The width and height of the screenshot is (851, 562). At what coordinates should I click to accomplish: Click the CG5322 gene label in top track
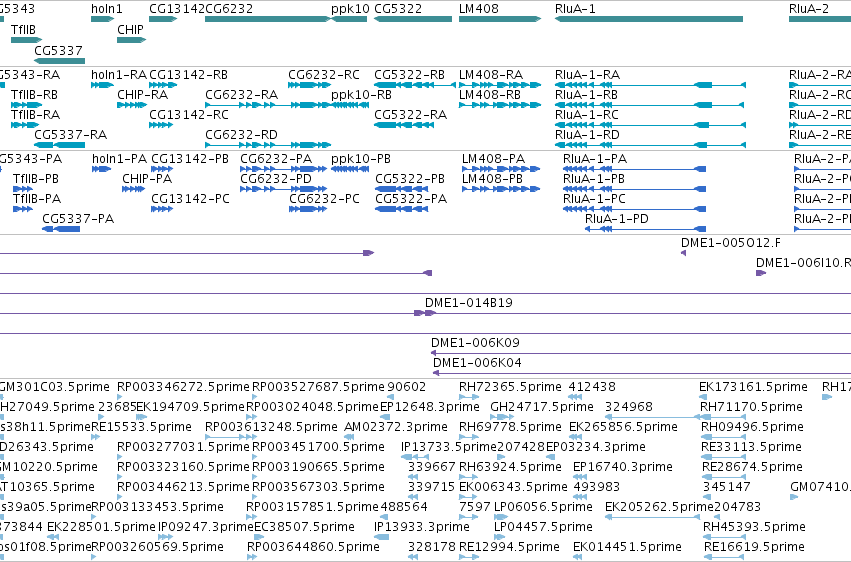[398, 9]
